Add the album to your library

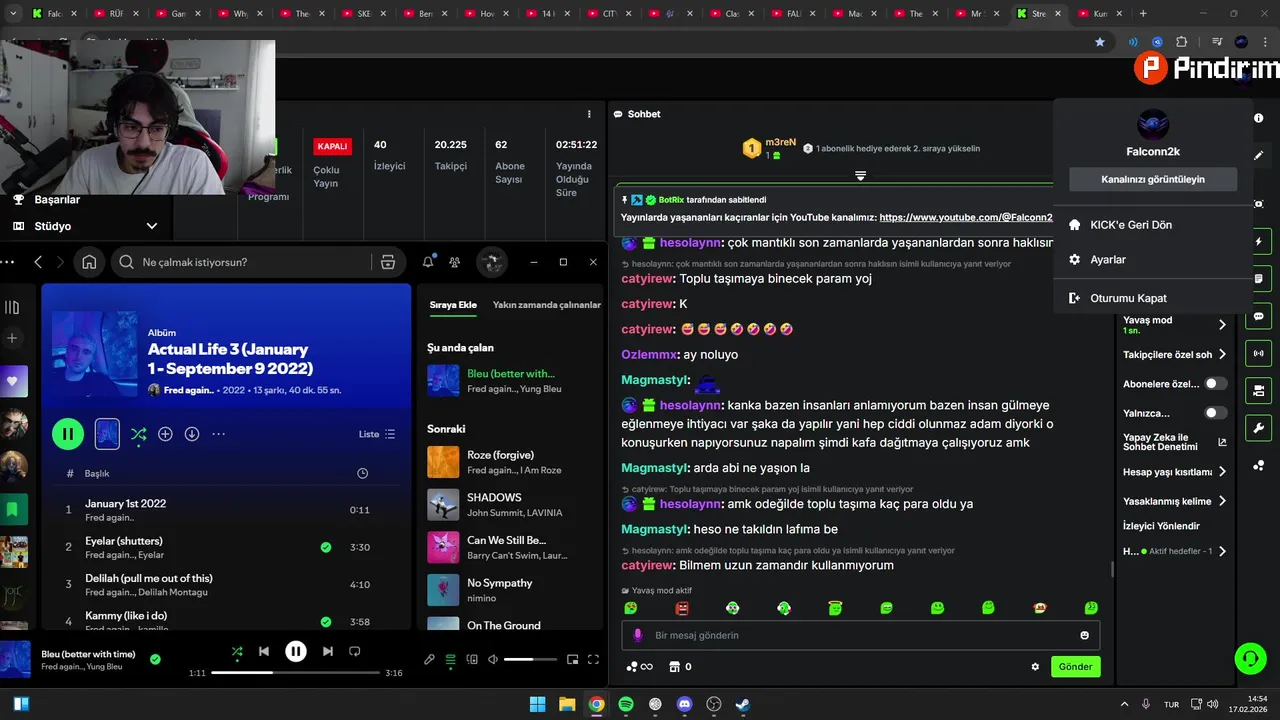pos(165,434)
